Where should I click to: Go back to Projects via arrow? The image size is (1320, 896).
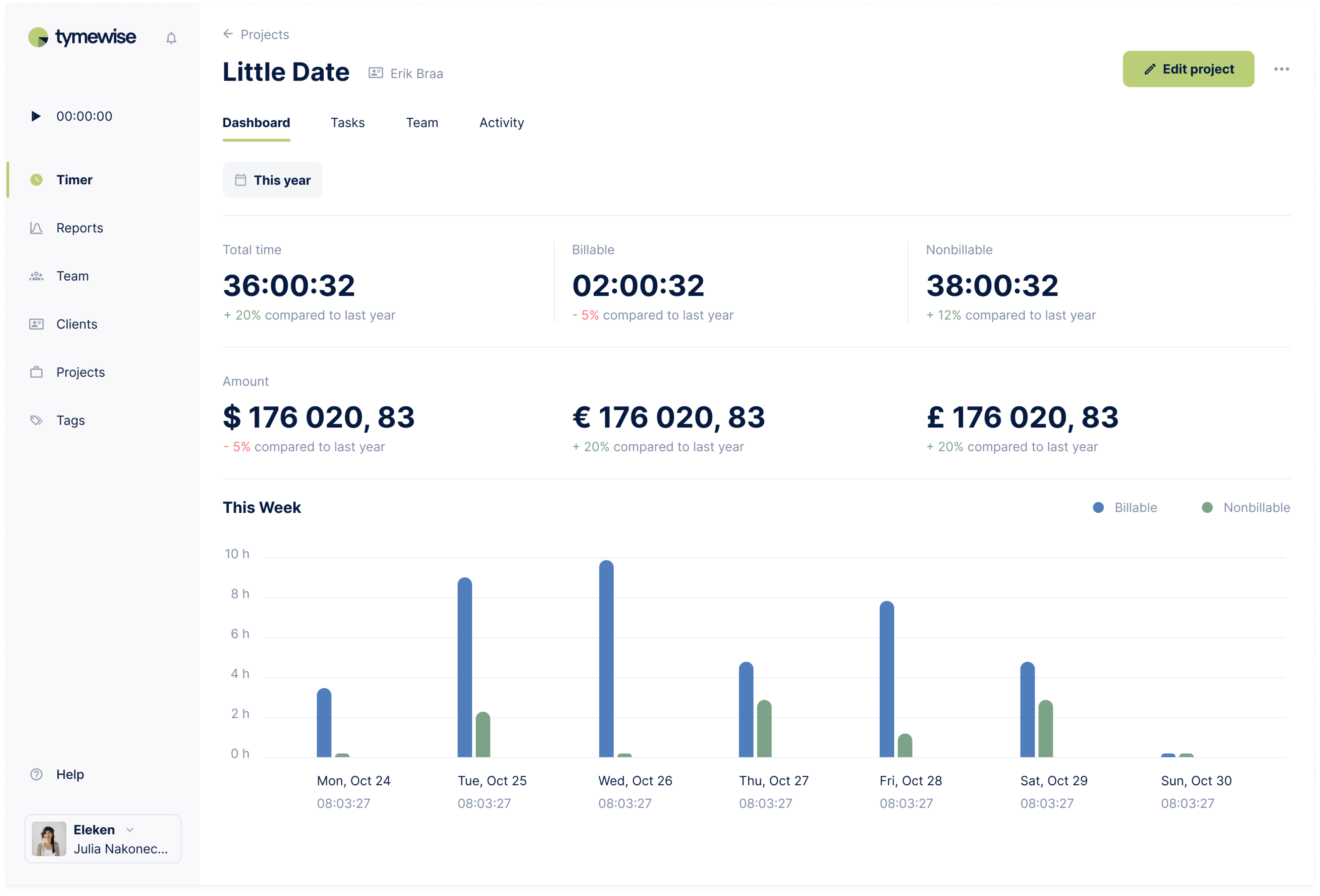pyautogui.click(x=228, y=34)
